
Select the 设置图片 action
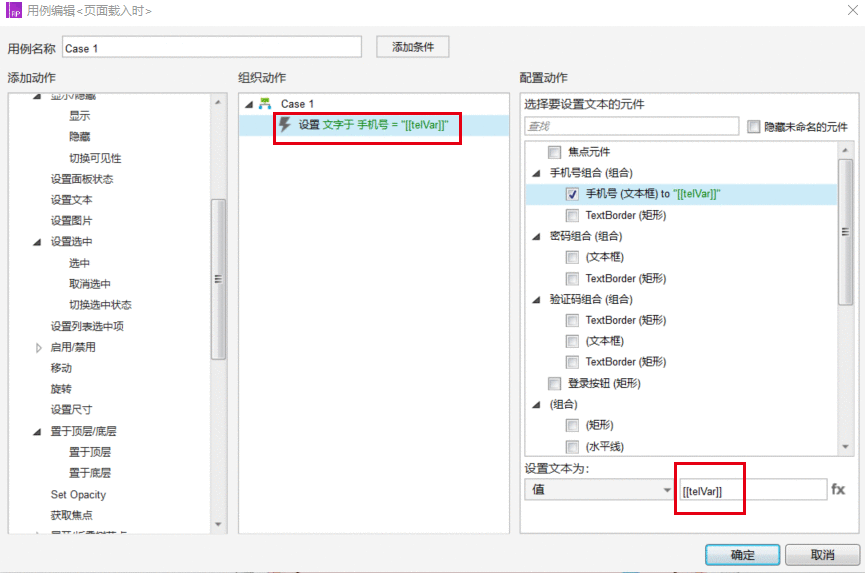71,221
